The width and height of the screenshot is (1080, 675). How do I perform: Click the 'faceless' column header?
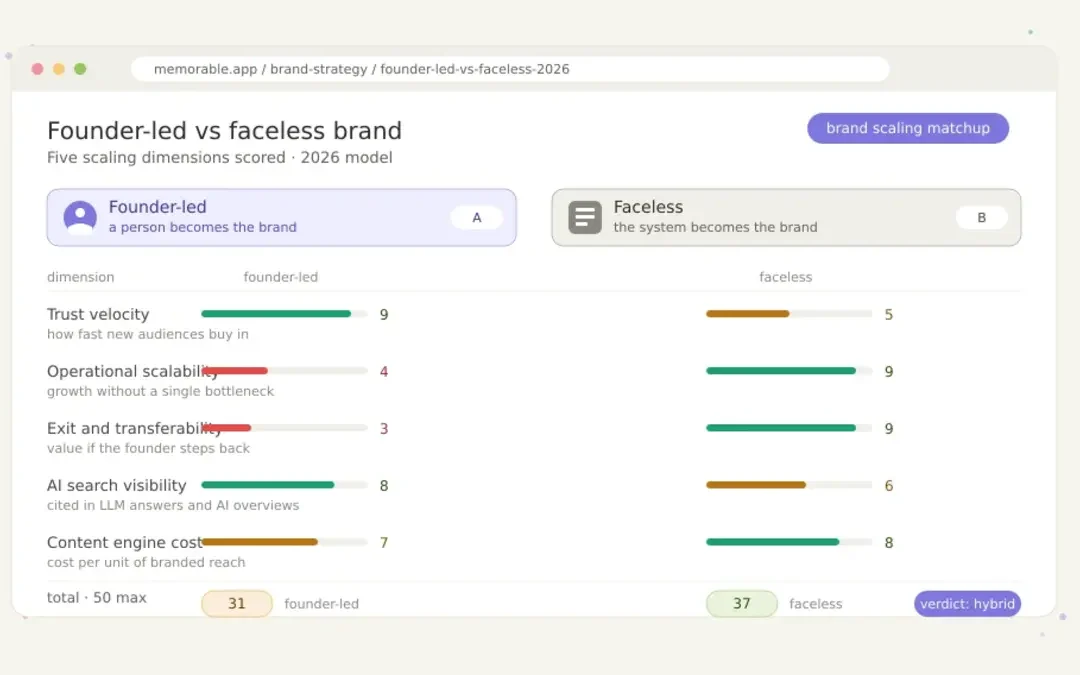(x=785, y=277)
